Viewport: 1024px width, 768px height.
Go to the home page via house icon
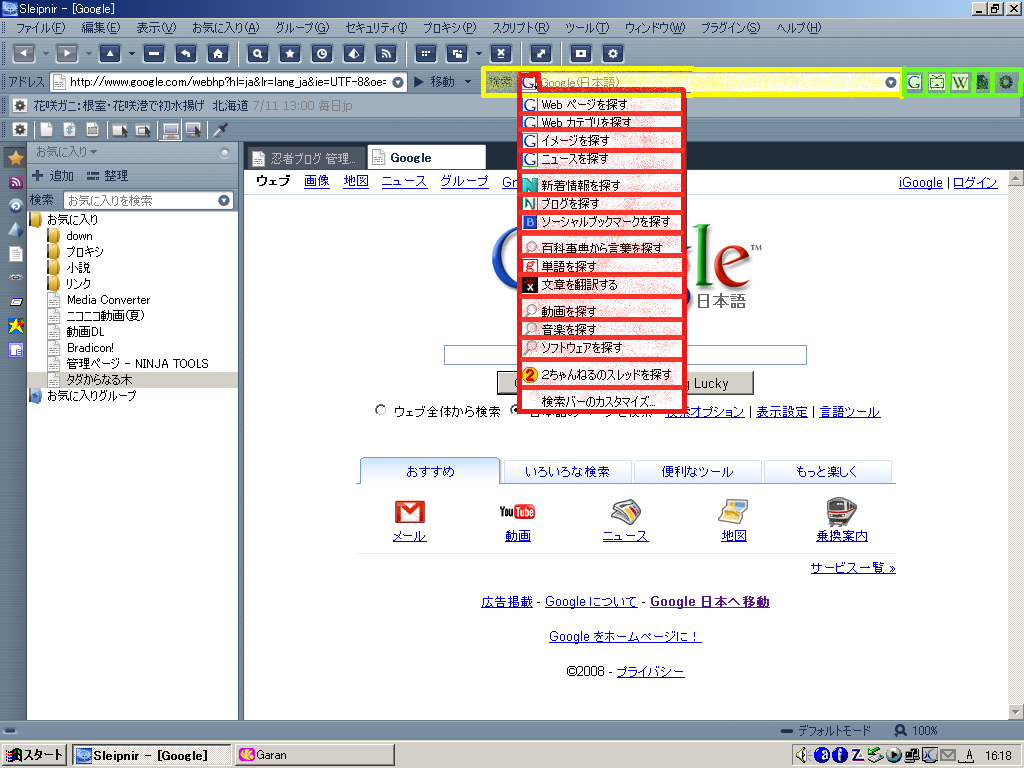pos(218,54)
